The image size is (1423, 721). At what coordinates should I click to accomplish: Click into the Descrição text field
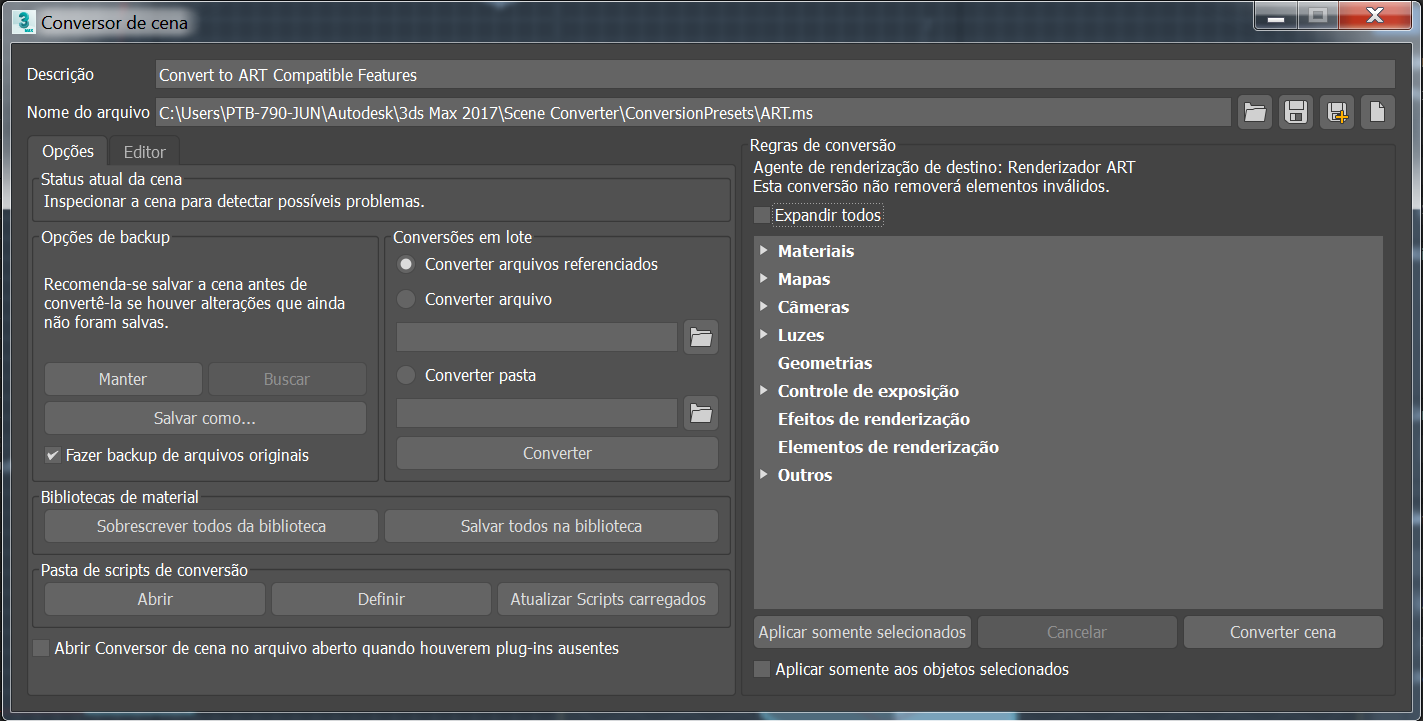775,75
